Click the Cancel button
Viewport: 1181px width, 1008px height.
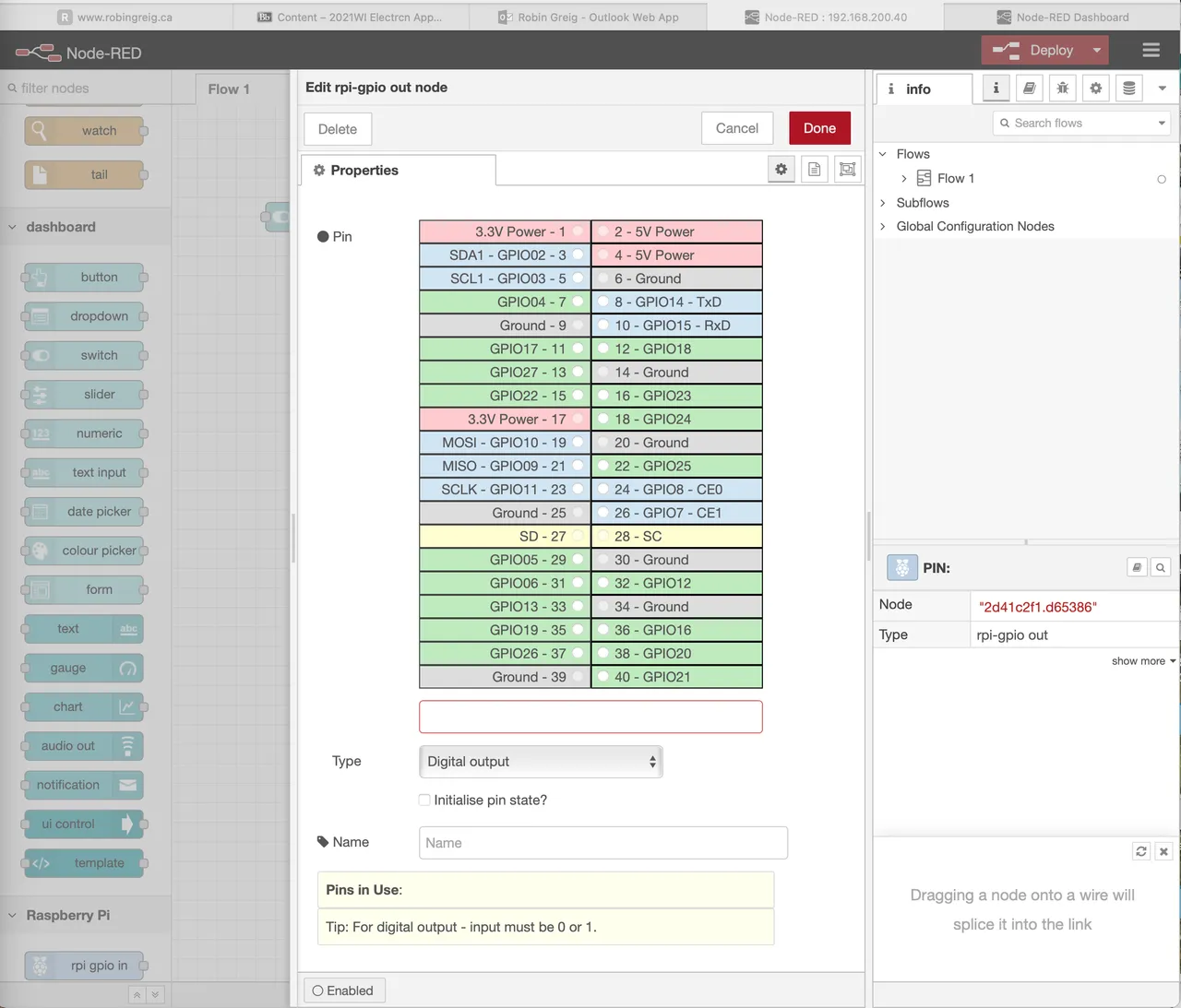click(x=737, y=128)
